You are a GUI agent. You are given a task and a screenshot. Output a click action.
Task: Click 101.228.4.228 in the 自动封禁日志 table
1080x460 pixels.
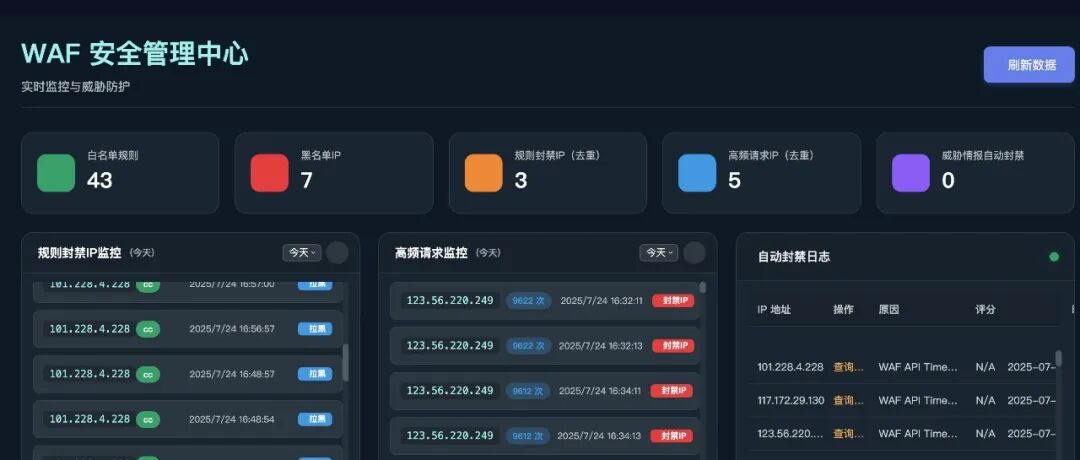[x=790, y=367]
